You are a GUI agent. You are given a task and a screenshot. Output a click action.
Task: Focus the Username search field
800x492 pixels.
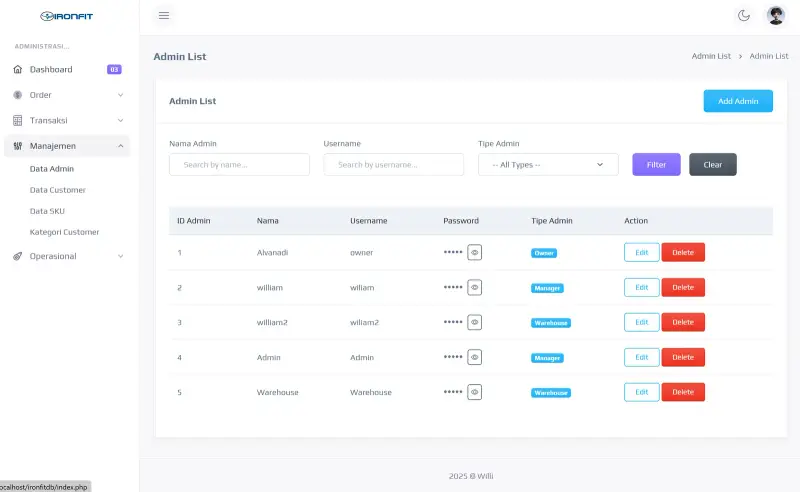pyautogui.click(x=393, y=165)
